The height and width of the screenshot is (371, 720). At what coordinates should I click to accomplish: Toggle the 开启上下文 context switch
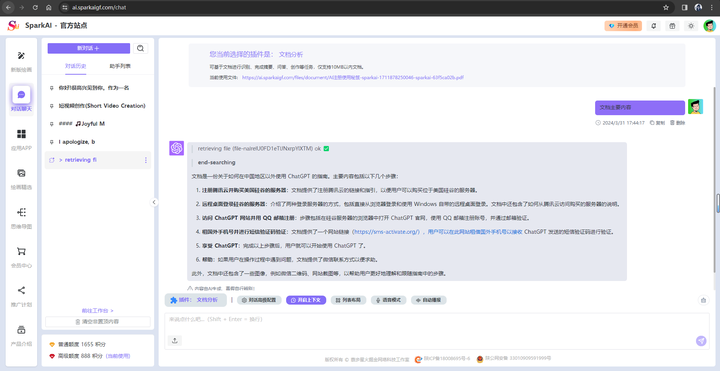pyautogui.click(x=306, y=300)
